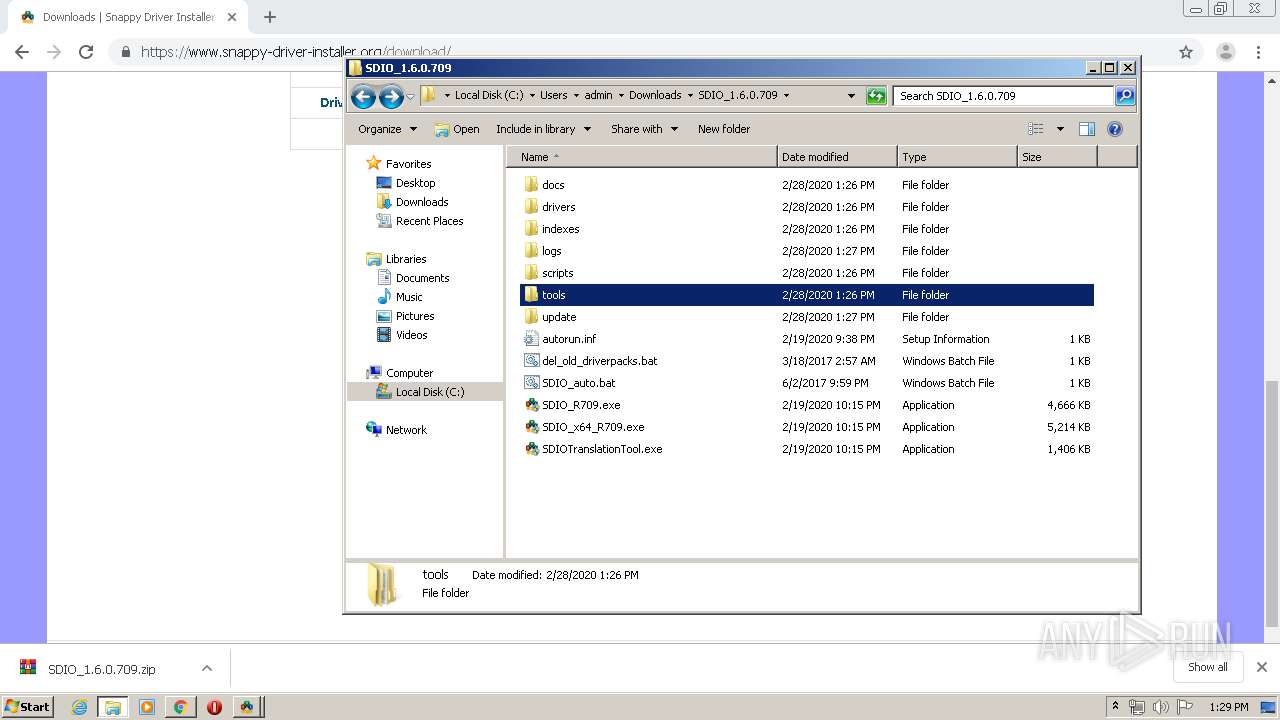The image size is (1280, 720).
Task: Open a new Chrome tab
Action: coord(269,17)
